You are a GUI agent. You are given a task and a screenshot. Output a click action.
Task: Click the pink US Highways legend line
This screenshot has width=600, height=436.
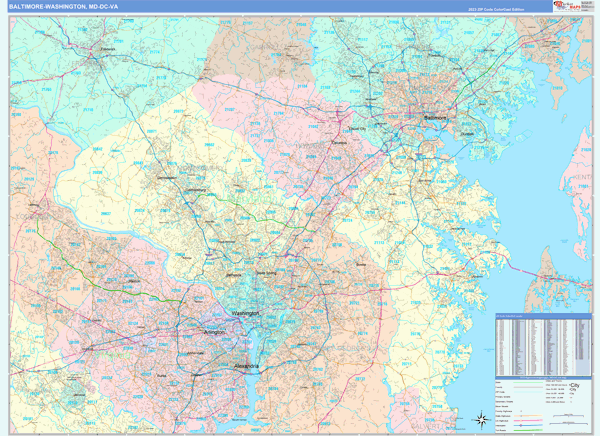point(530,420)
